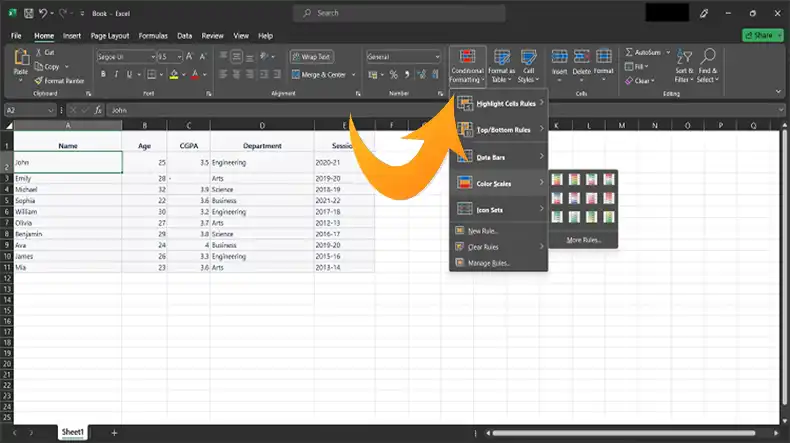Image resolution: width=790 pixels, height=443 pixels.
Task: Click Accounting Number Format icon
Action: [373, 75]
